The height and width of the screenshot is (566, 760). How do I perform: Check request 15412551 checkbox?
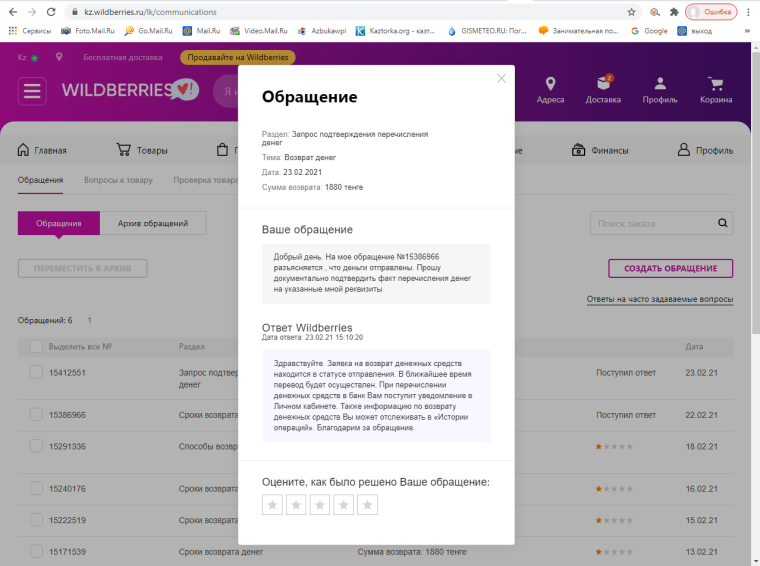tap(36, 372)
